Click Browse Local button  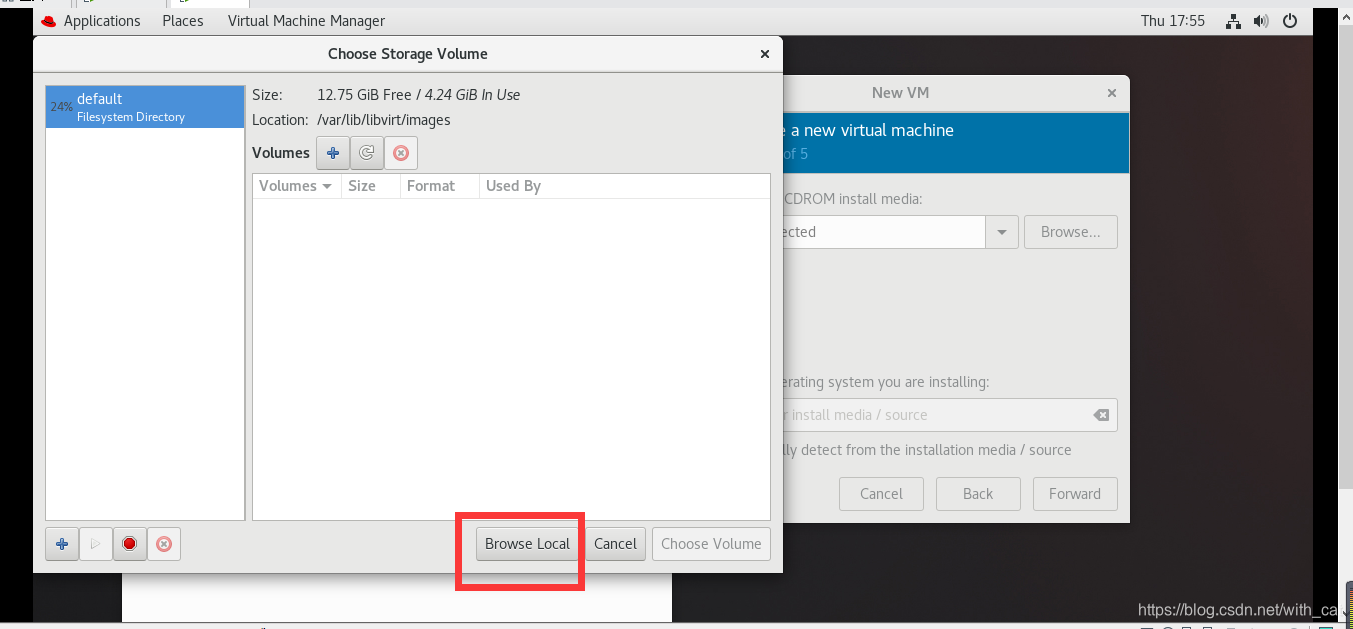[527, 544]
